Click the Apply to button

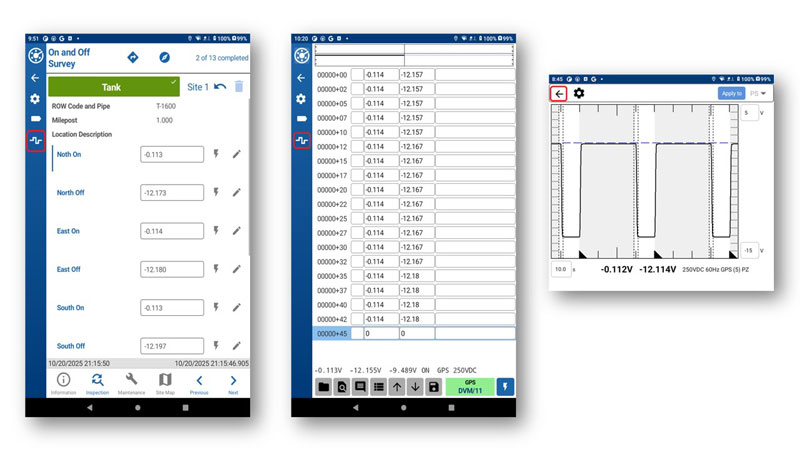click(732, 93)
